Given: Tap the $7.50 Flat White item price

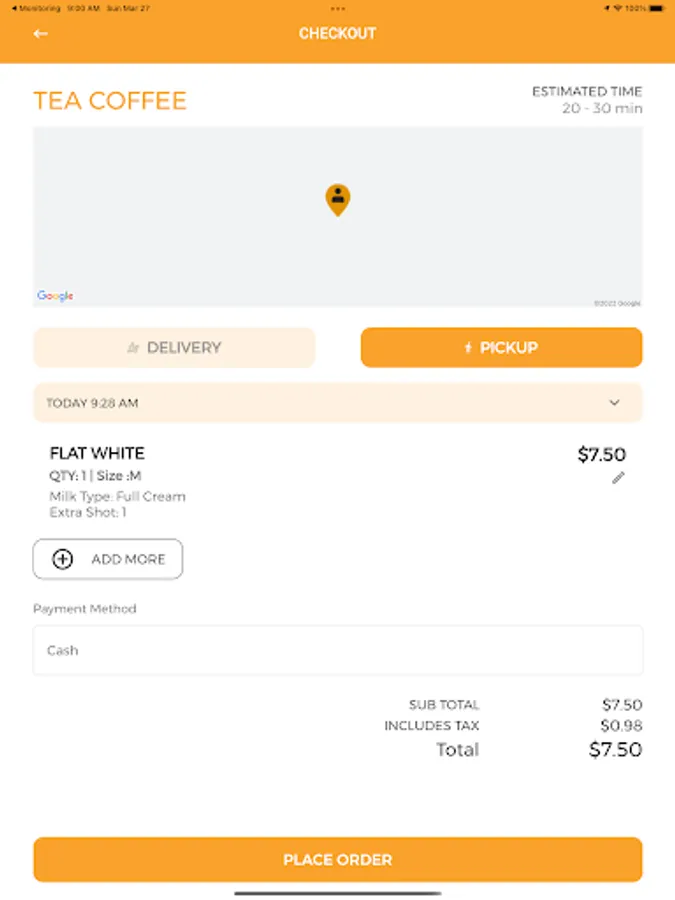Looking at the screenshot, I should pos(601,455).
